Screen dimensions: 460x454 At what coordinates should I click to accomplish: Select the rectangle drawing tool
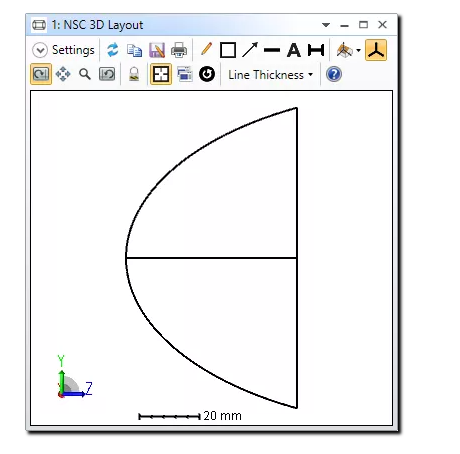pyautogui.click(x=228, y=50)
